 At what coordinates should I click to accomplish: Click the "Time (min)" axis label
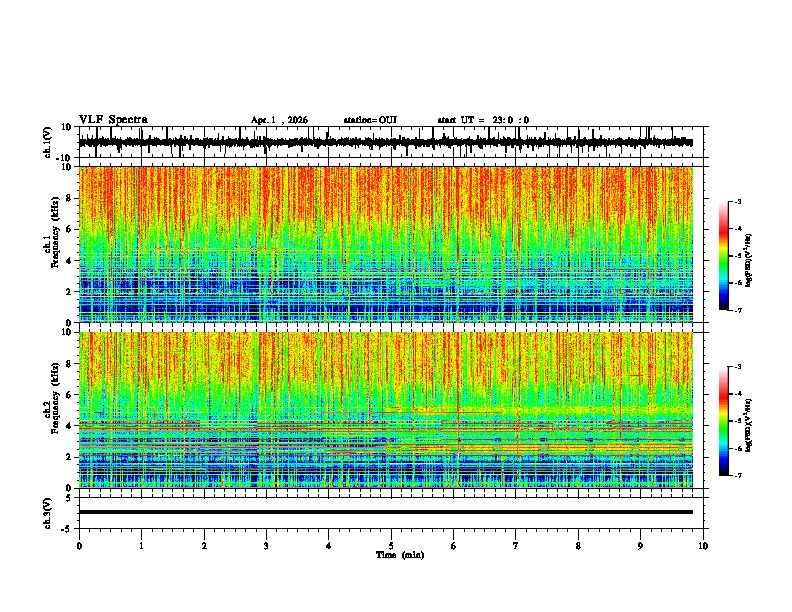click(400, 555)
